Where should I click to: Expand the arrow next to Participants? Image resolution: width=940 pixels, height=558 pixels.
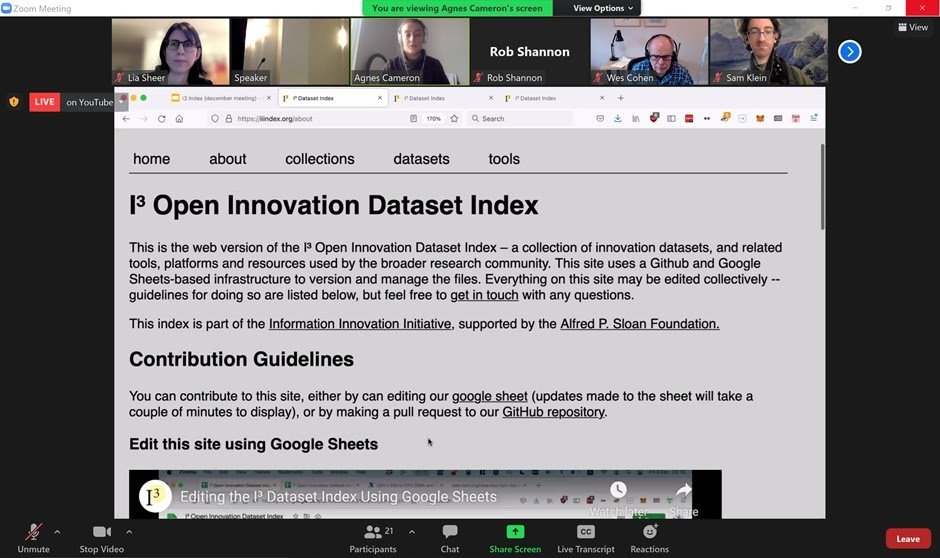coord(412,532)
